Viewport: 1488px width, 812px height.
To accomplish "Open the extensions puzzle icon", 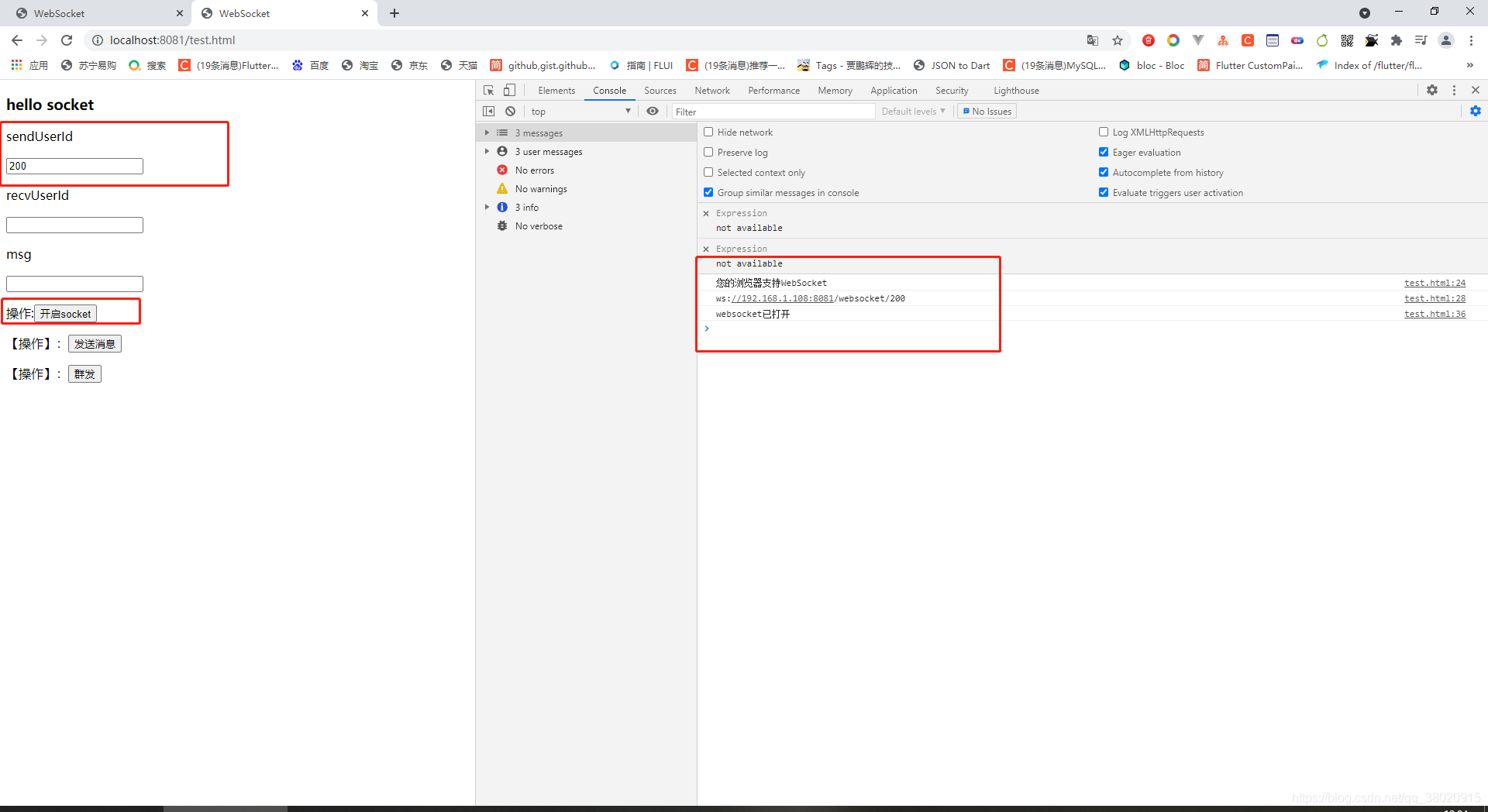I will [1397, 40].
